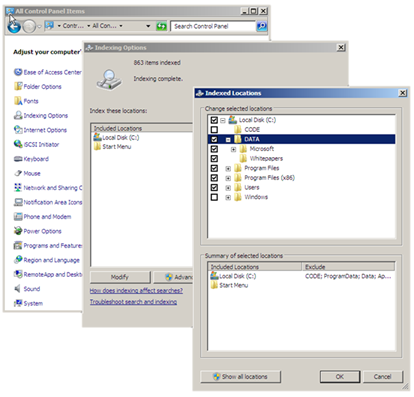414x397 pixels.
Task: Open Ease of Access Center icon
Action: click(18, 72)
